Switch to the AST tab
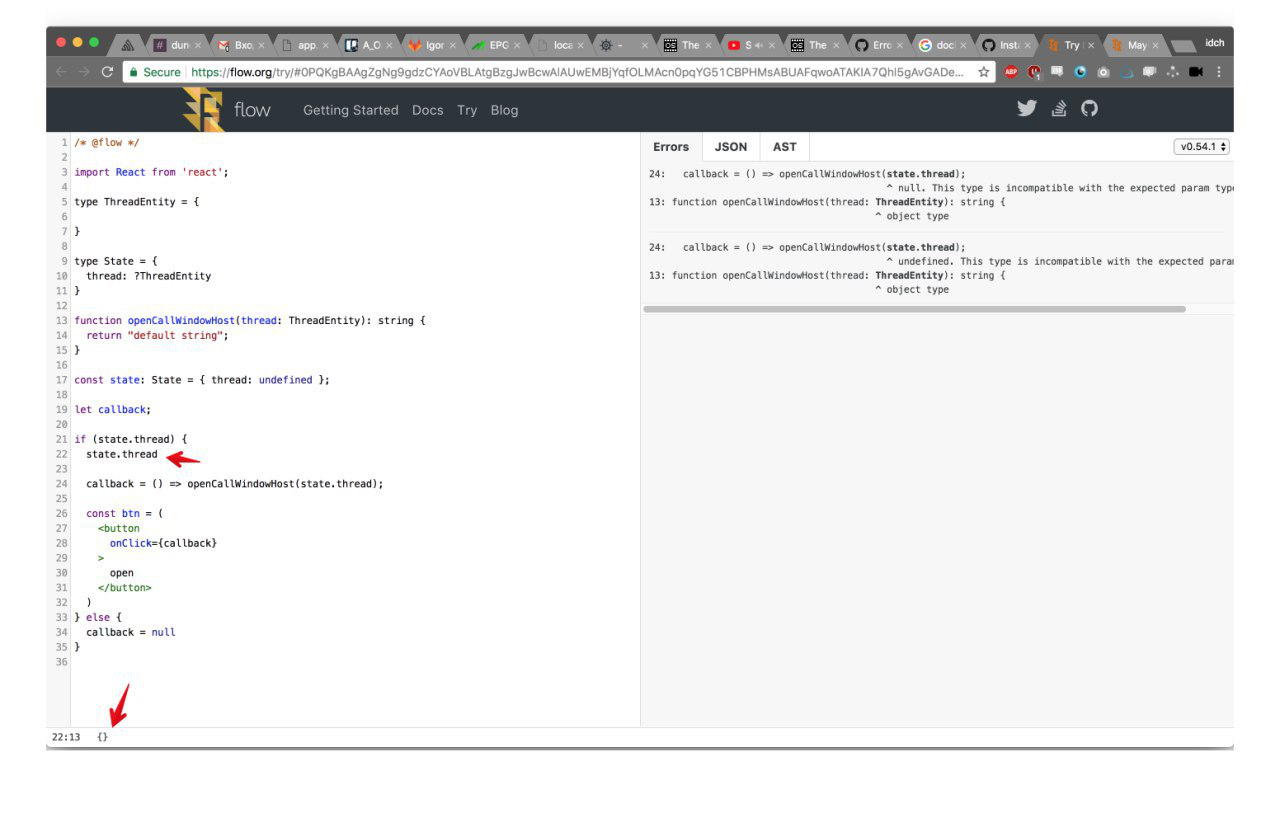Viewport: 1280px width, 813px height. point(784,146)
